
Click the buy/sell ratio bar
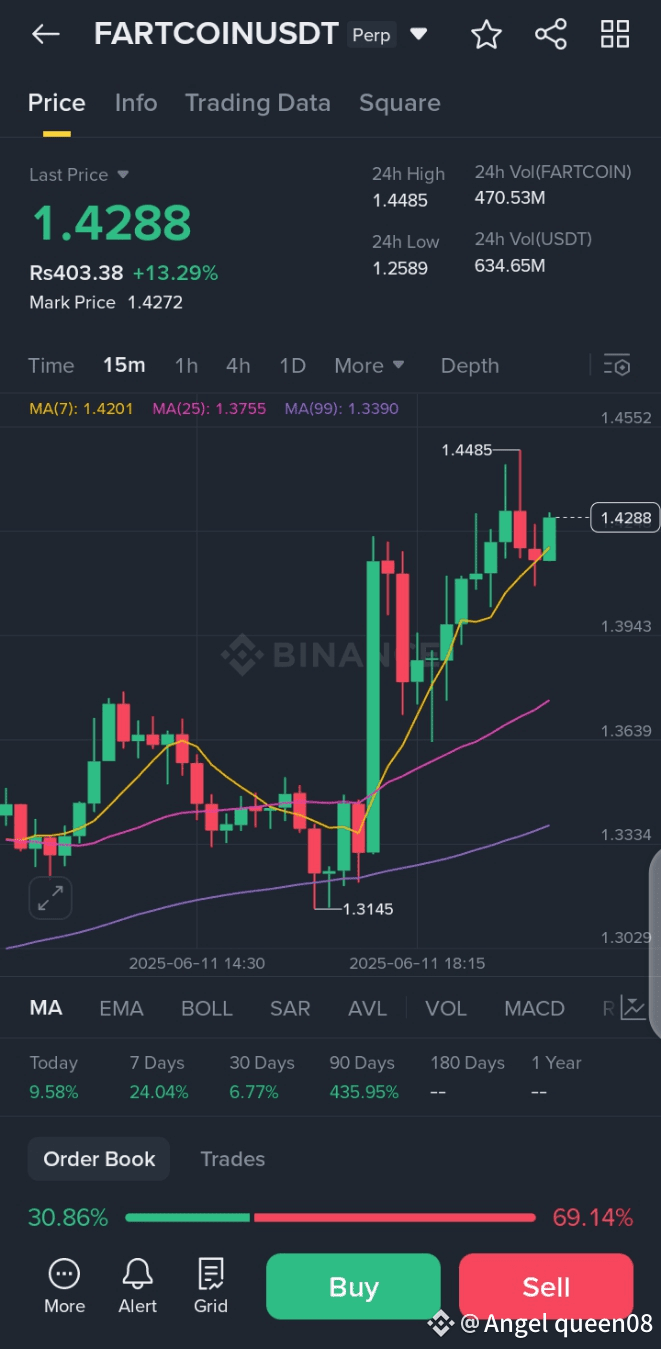(330, 1217)
